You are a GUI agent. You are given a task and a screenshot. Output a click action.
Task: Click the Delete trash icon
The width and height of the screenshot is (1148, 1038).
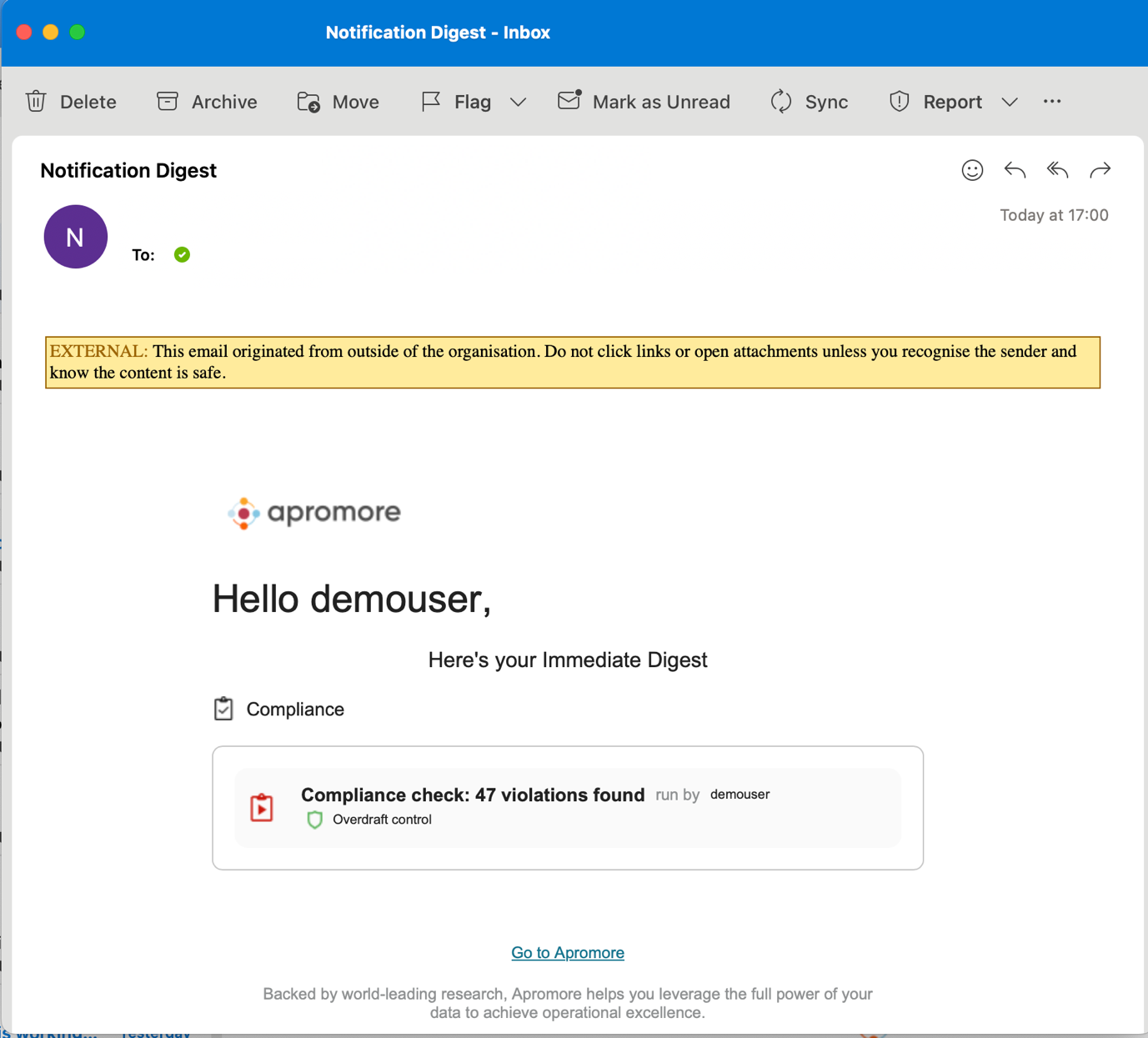(x=36, y=102)
